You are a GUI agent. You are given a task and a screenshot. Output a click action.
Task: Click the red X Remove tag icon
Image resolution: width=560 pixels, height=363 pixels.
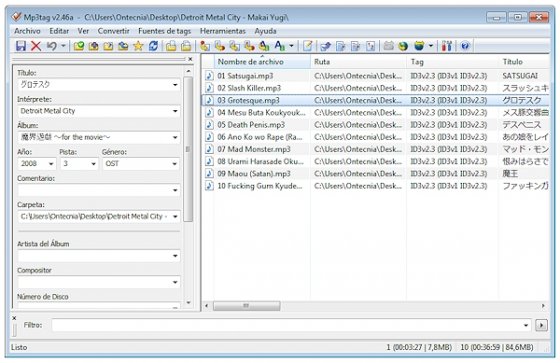tap(36, 46)
